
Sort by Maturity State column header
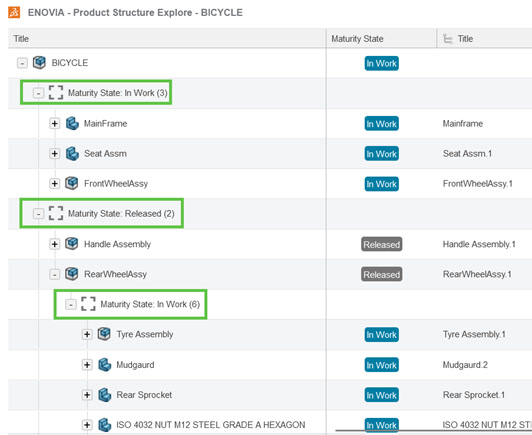[382, 39]
